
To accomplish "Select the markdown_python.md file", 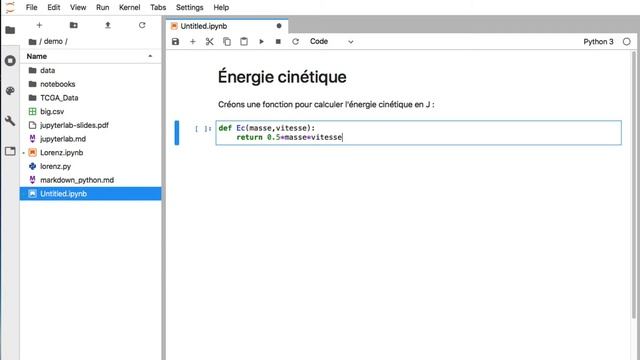I will [91, 180].
